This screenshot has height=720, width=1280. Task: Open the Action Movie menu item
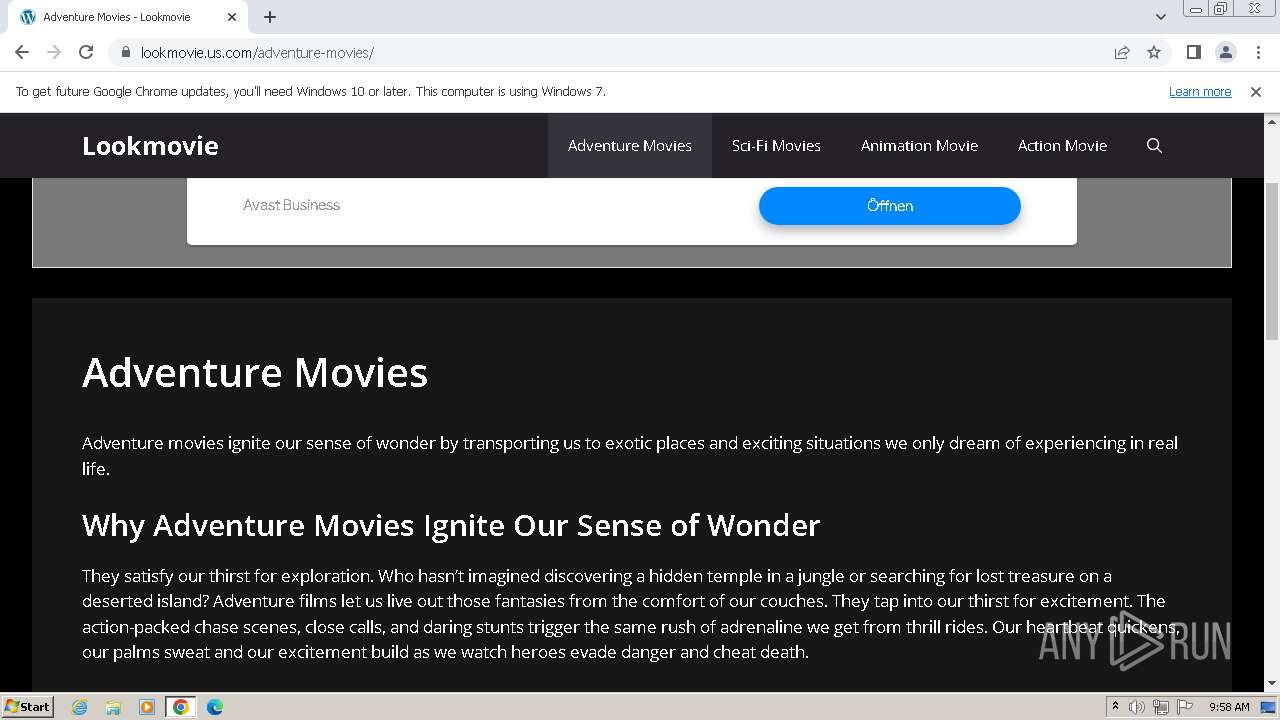(1062, 146)
